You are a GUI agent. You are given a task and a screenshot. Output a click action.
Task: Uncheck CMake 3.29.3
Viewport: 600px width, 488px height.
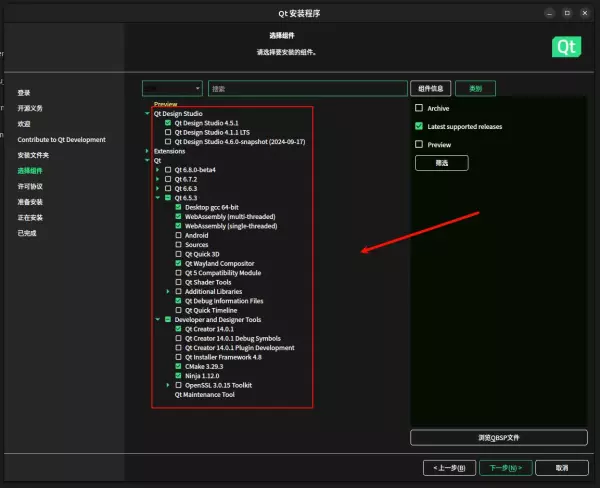click(178, 366)
